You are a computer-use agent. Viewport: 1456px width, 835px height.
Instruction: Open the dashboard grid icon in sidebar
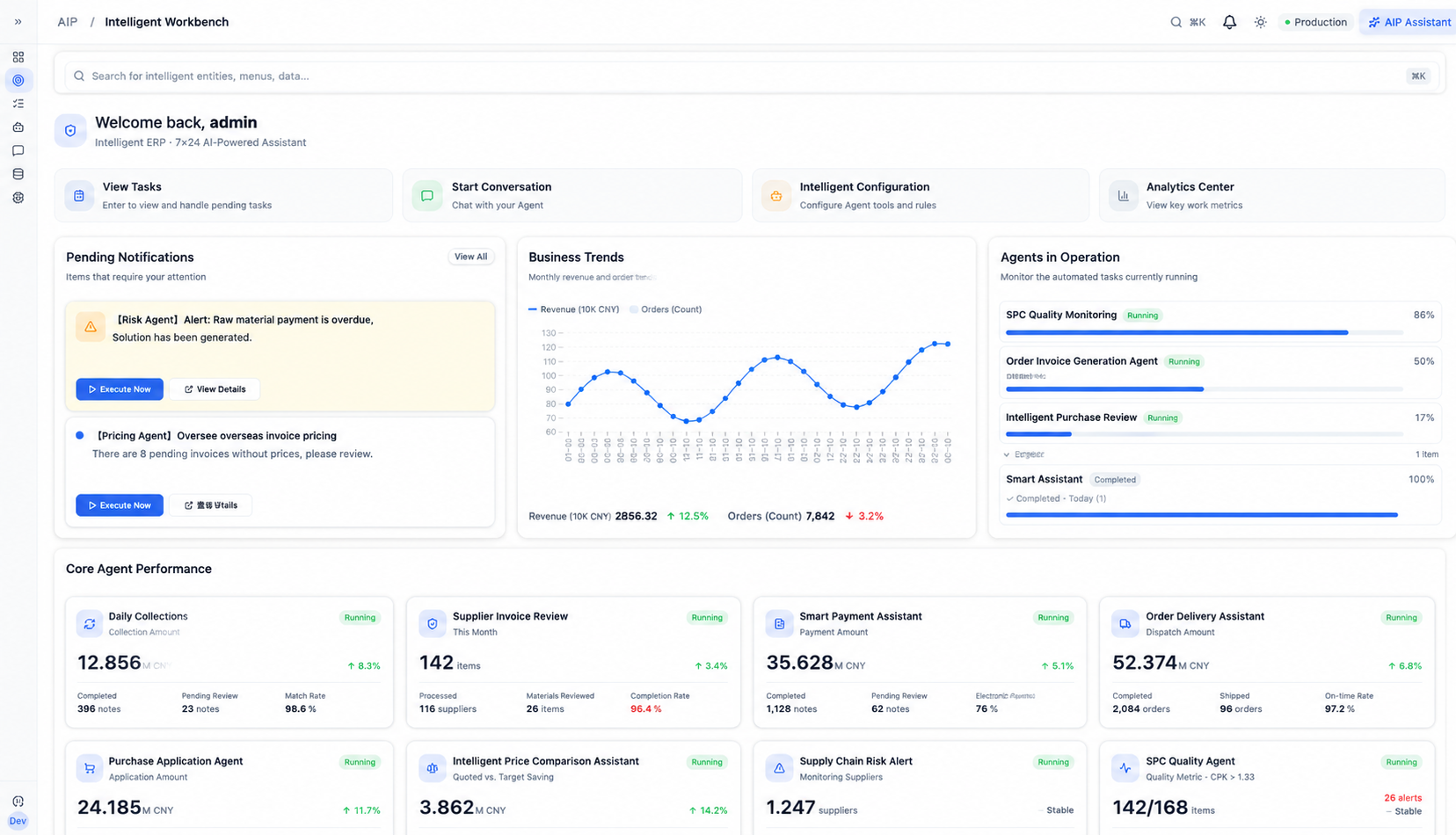pyautogui.click(x=18, y=57)
